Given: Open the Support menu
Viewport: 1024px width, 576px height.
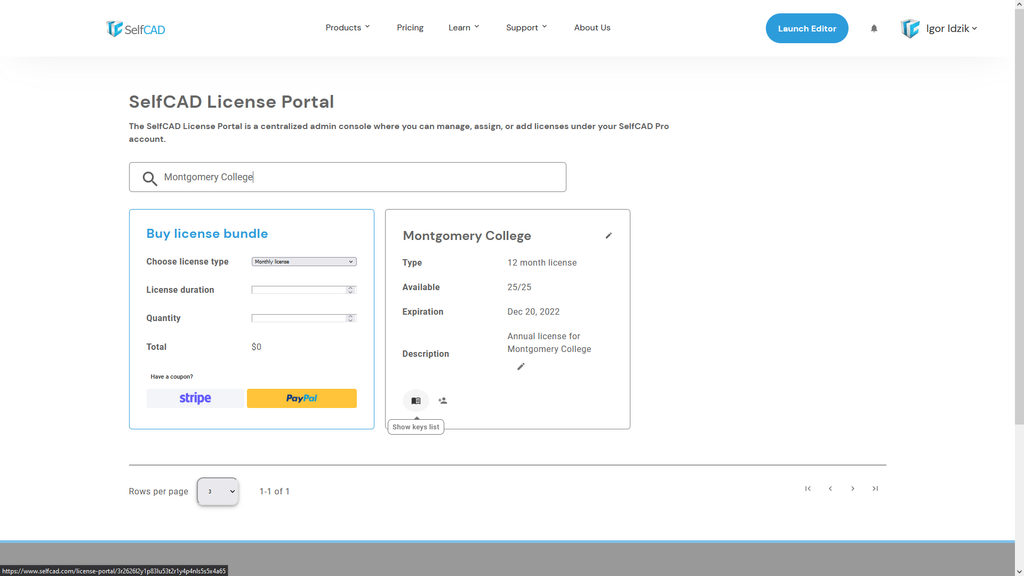Looking at the screenshot, I should click(526, 27).
